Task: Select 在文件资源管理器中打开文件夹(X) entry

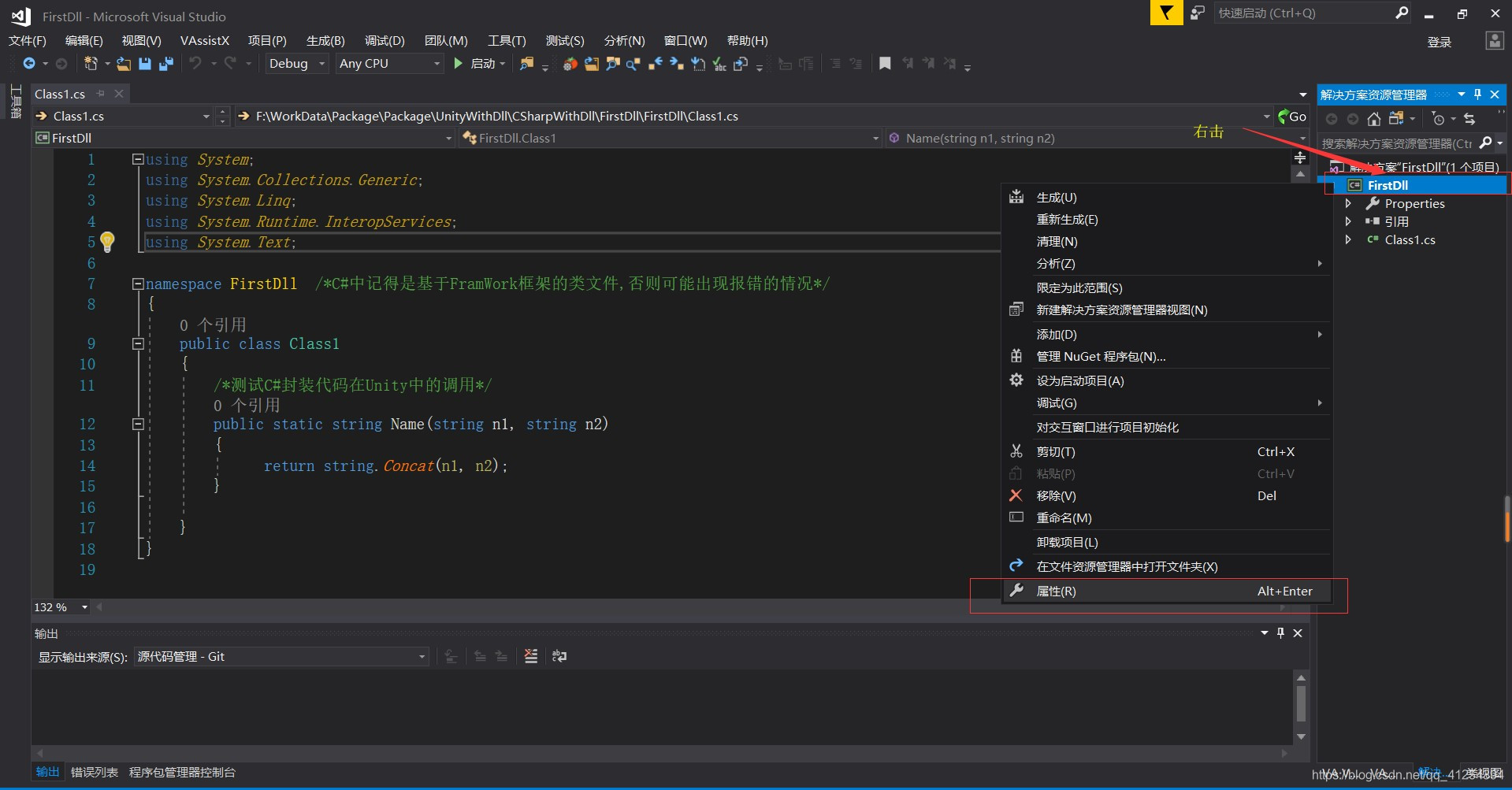Action: [1166, 567]
